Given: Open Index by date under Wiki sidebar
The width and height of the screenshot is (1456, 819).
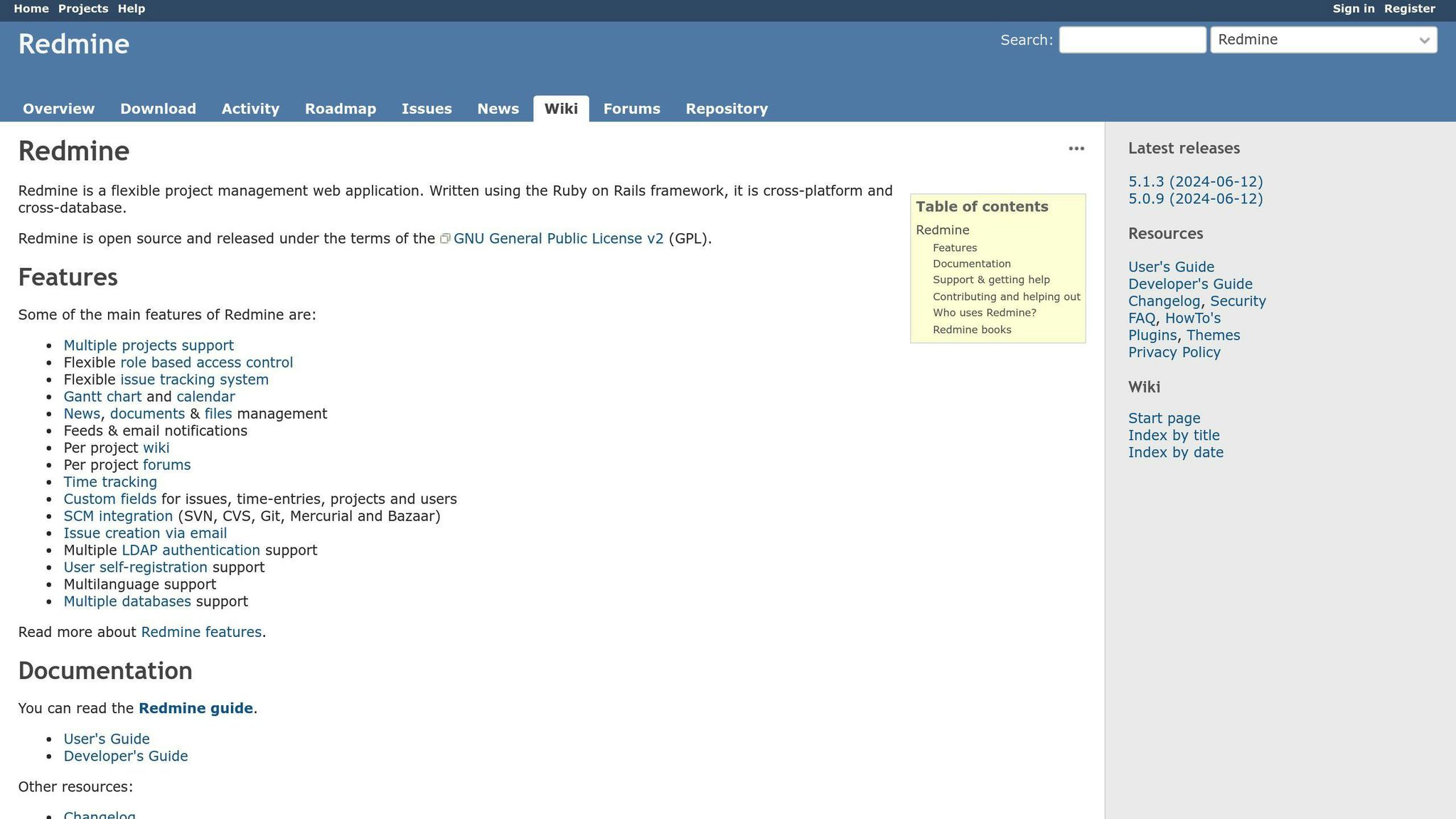Looking at the screenshot, I should click(1175, 452).
